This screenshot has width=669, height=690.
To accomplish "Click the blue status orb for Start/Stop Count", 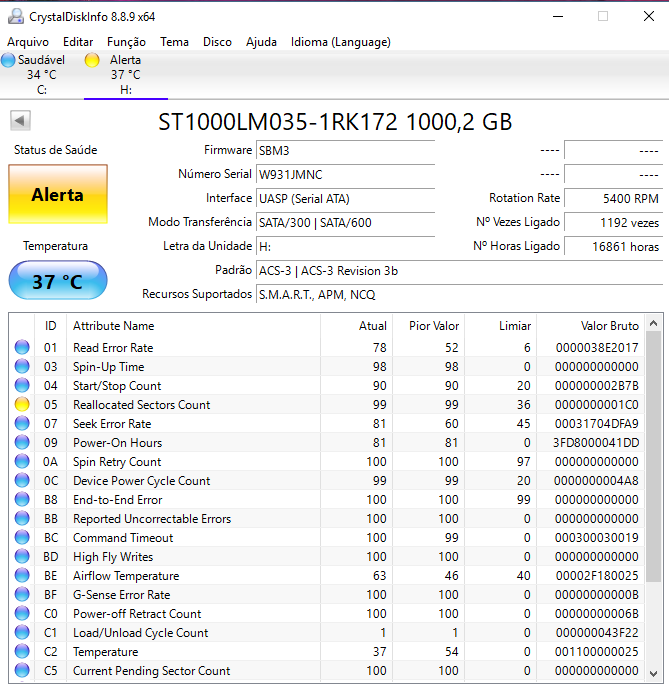I will click(22, 385).
